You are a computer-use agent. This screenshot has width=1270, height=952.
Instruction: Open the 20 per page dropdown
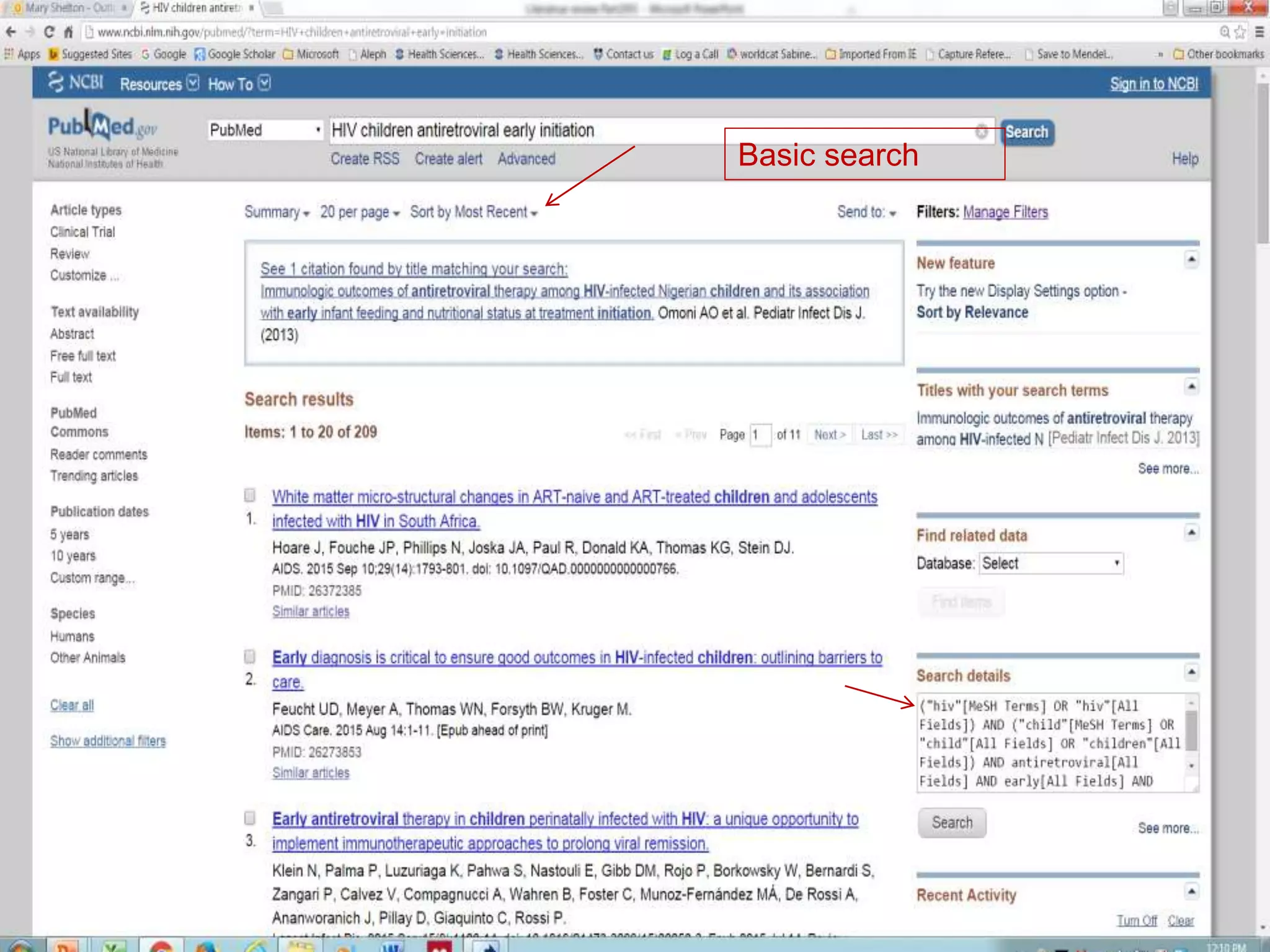pos(360,212)
